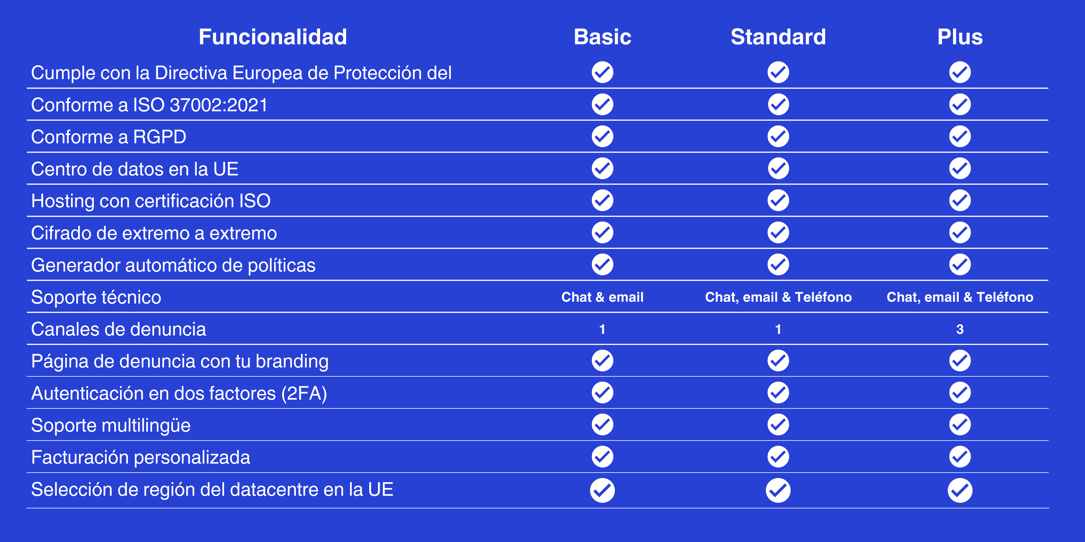Click the Plus checkmark for Facturación personalizada
The height and width of the screenshot is (542, 1085).
pos(960,456)
